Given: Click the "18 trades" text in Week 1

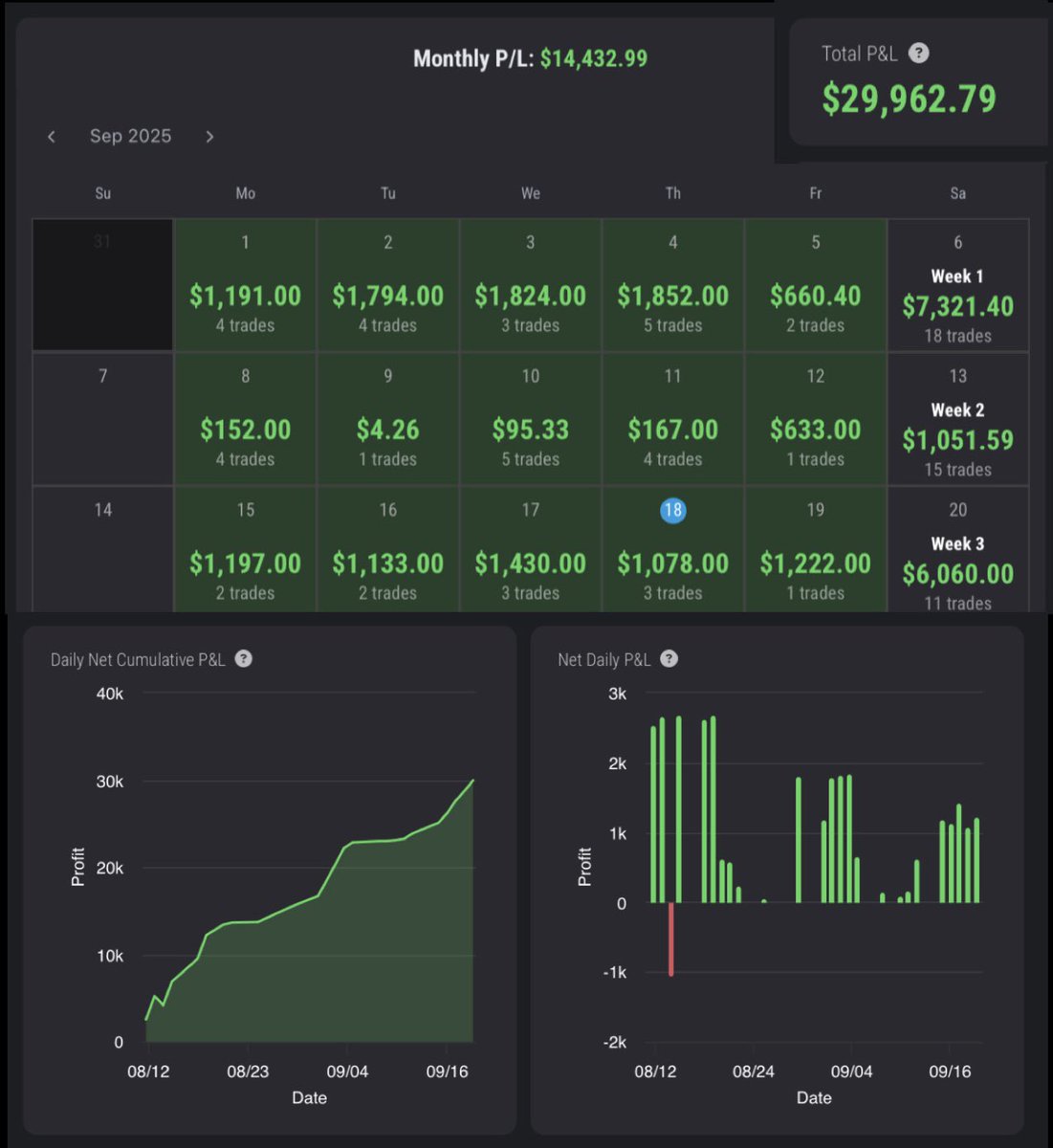Looking at the screenshot, I should tap(957, 336).
